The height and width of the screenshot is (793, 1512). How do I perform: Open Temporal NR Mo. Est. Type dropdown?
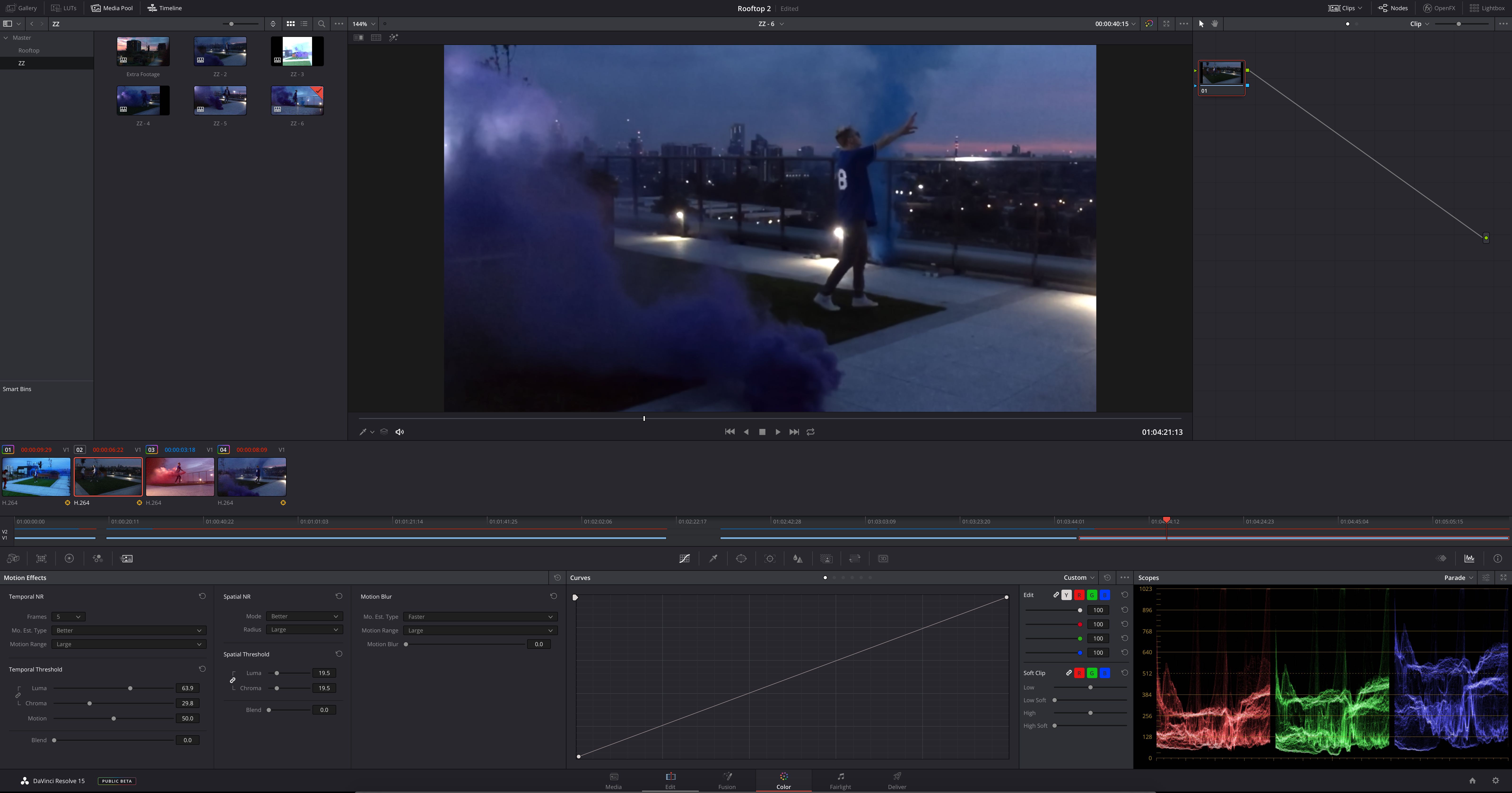pos(129,630)
